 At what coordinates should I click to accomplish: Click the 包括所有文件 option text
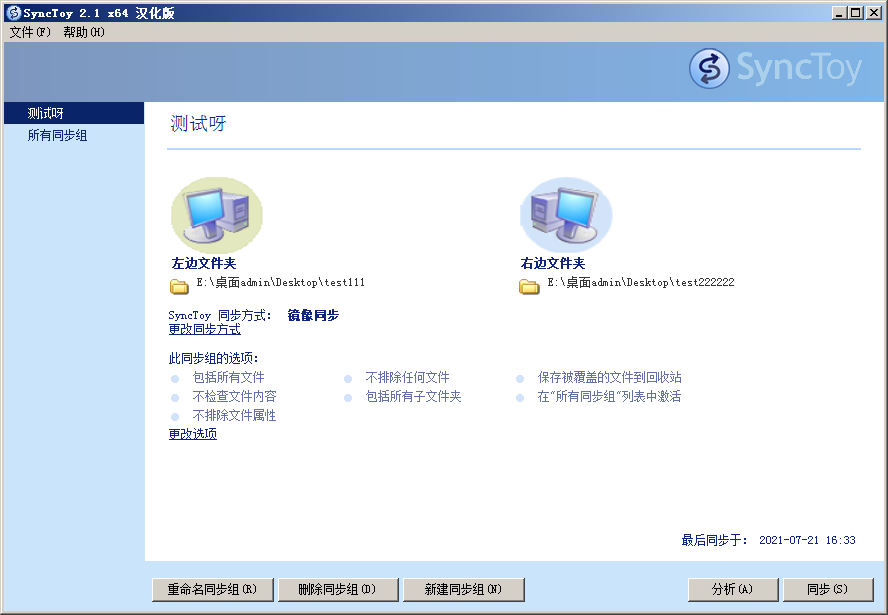pos(228,377)
